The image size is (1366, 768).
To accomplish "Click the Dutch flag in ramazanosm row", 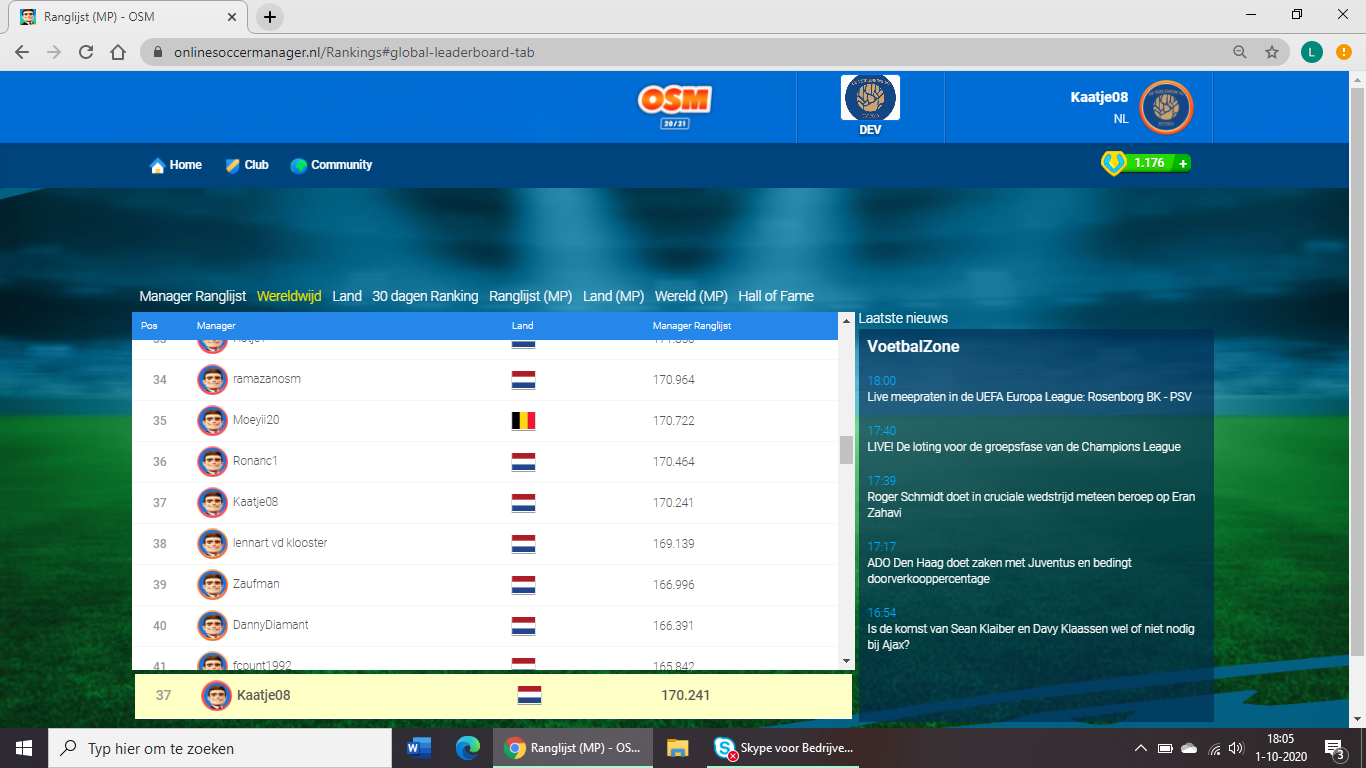I will (x=523, y=380).
